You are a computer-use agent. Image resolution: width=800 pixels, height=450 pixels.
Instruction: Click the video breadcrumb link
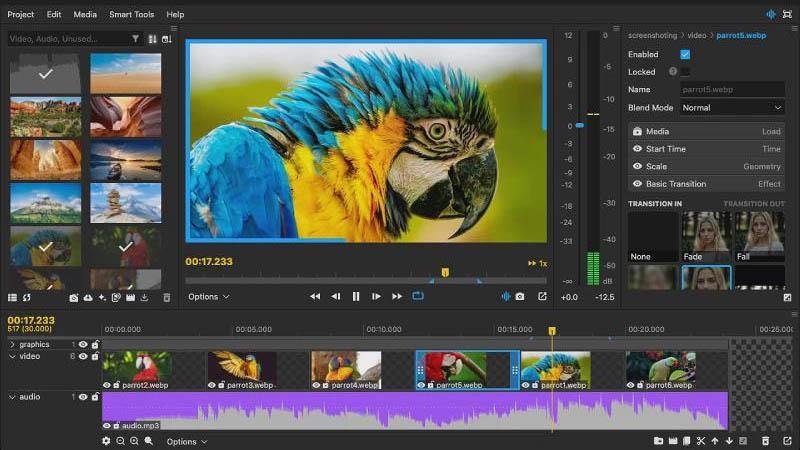point(696,35)
